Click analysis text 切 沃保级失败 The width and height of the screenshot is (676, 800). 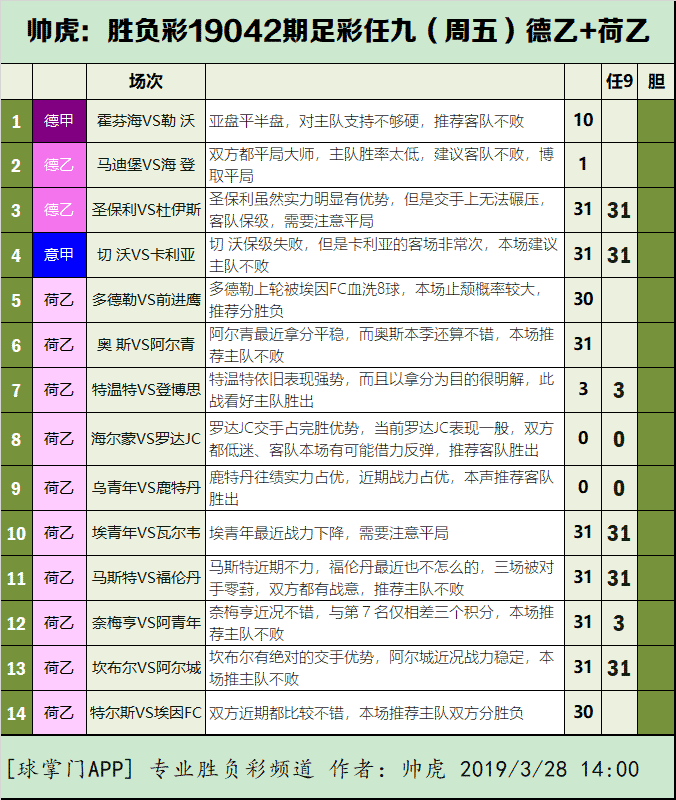click(256, 244)
